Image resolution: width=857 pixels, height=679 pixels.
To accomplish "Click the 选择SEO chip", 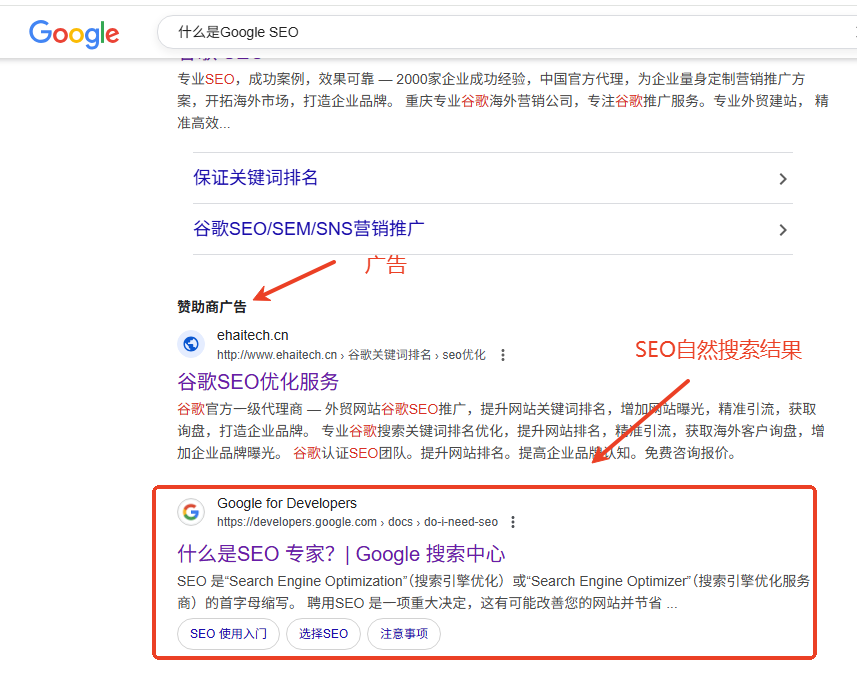I will tap(324, 634).
